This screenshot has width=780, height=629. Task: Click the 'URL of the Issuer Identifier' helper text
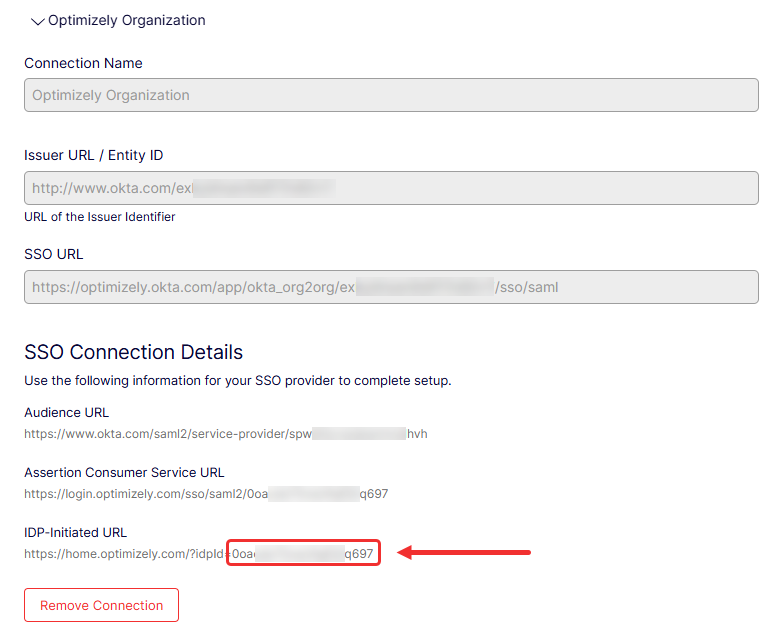click(100, 216)
